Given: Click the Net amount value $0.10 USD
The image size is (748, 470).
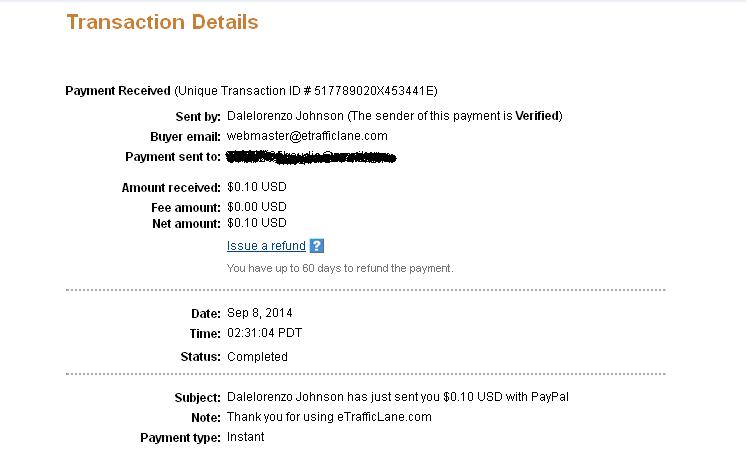Looking at the screenshot, I should [257, 223].
